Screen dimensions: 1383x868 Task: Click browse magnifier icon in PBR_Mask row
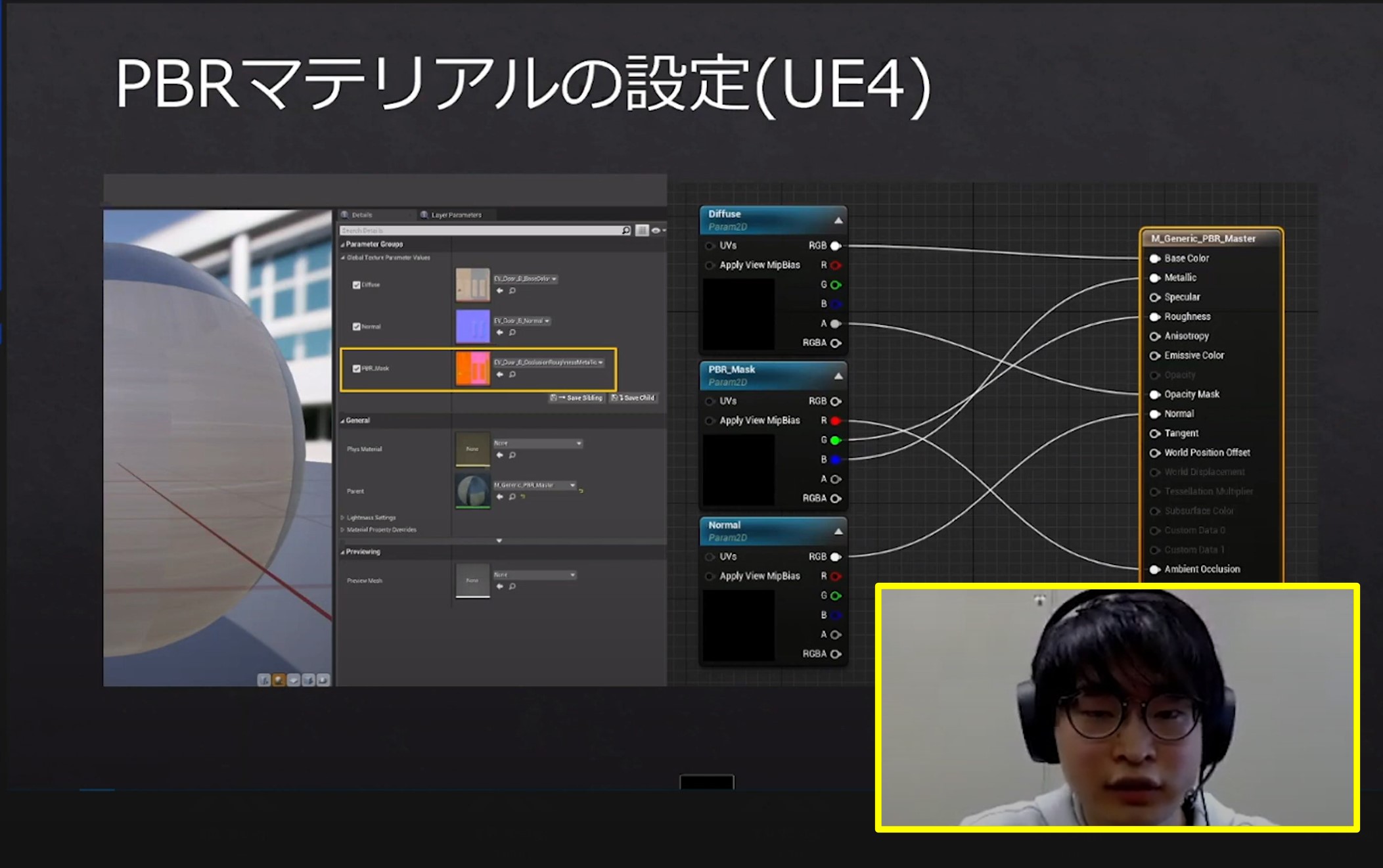tap(512, 375)
